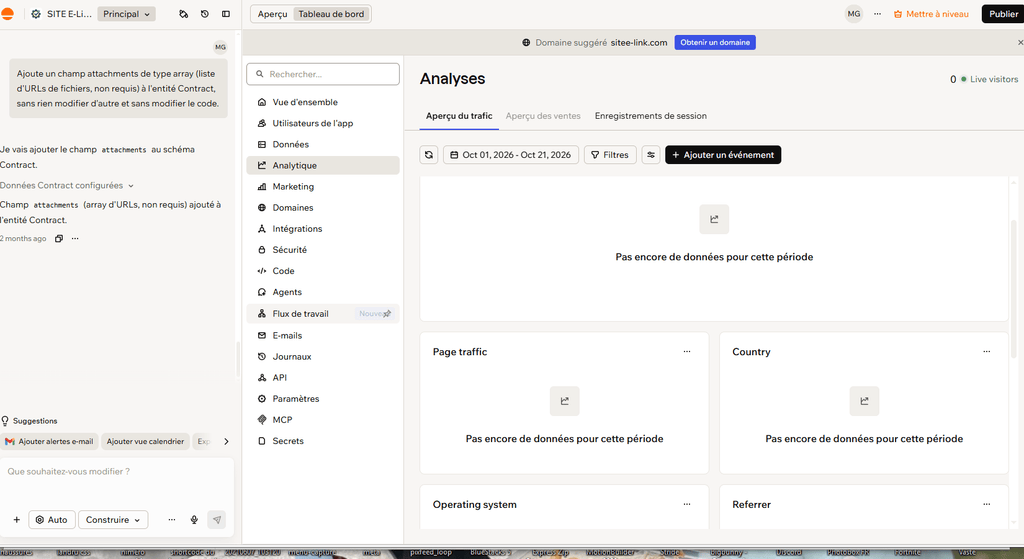
Task: Open the Oct 01 - Oct 21 date picker
Action: (x=511, y=155)
